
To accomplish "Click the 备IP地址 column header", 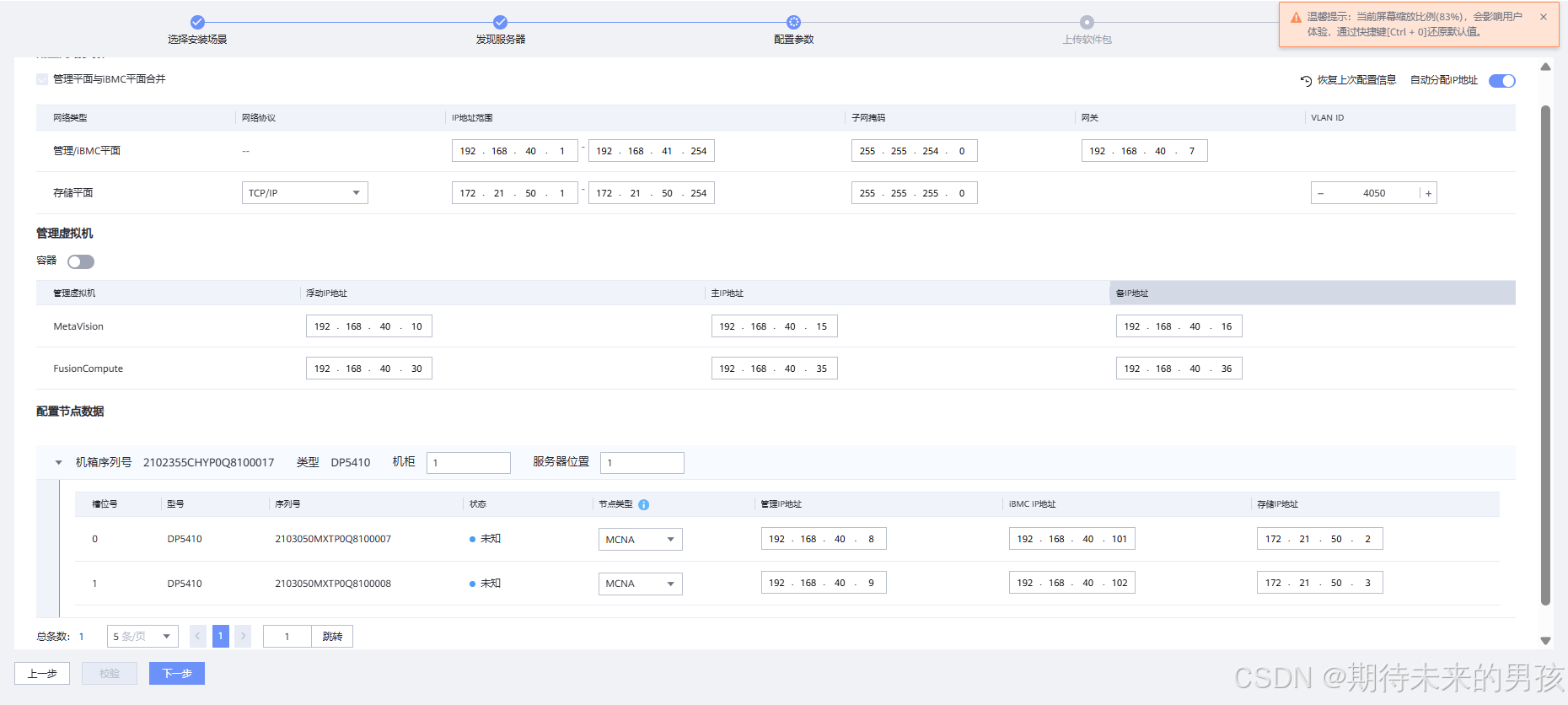I will click(1313, 293).
